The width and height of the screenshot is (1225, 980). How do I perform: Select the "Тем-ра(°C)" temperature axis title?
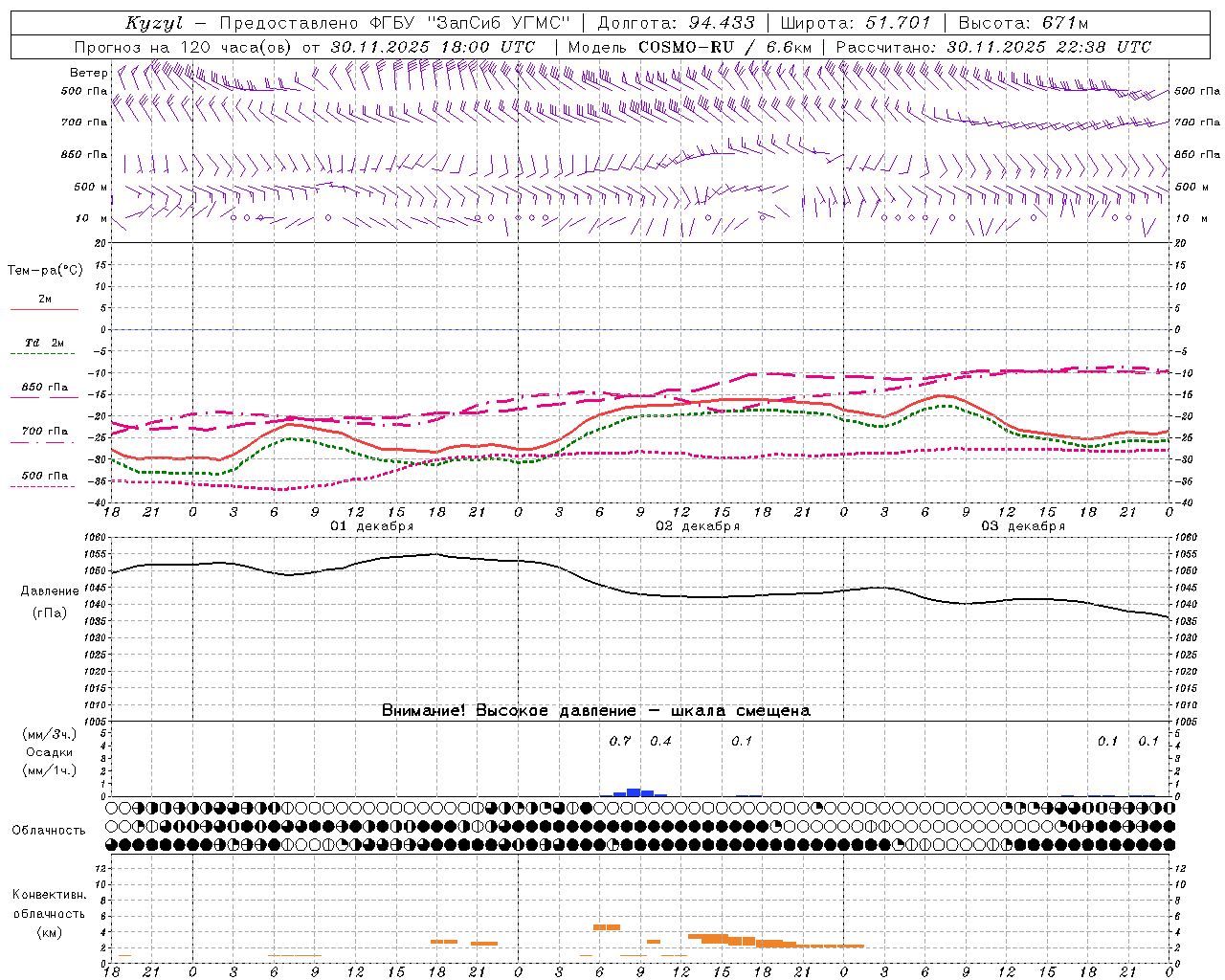[x=45, y=271]
